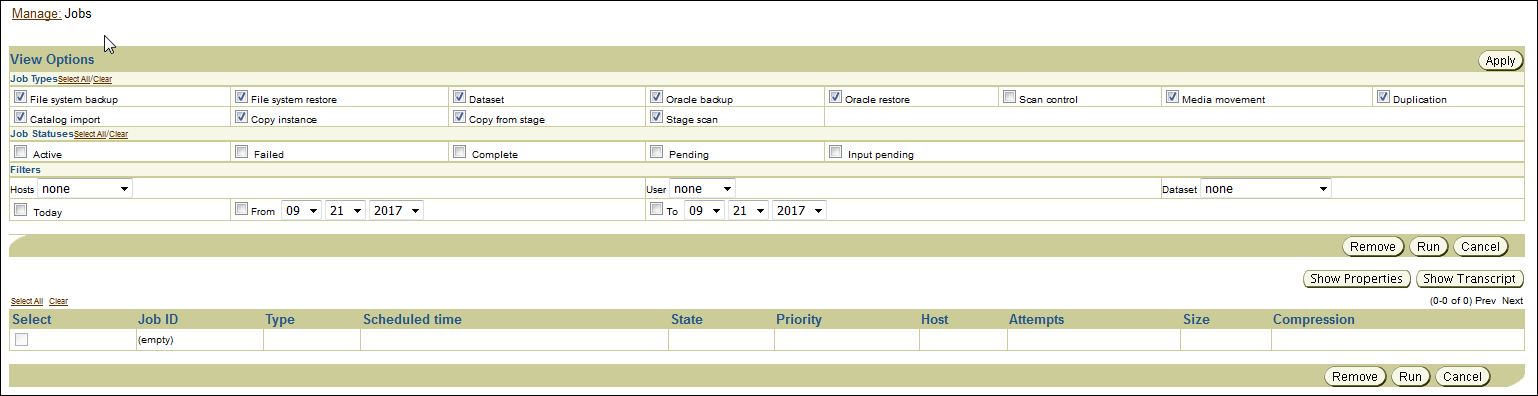Click Clear above jobs table

click(58, 301)
